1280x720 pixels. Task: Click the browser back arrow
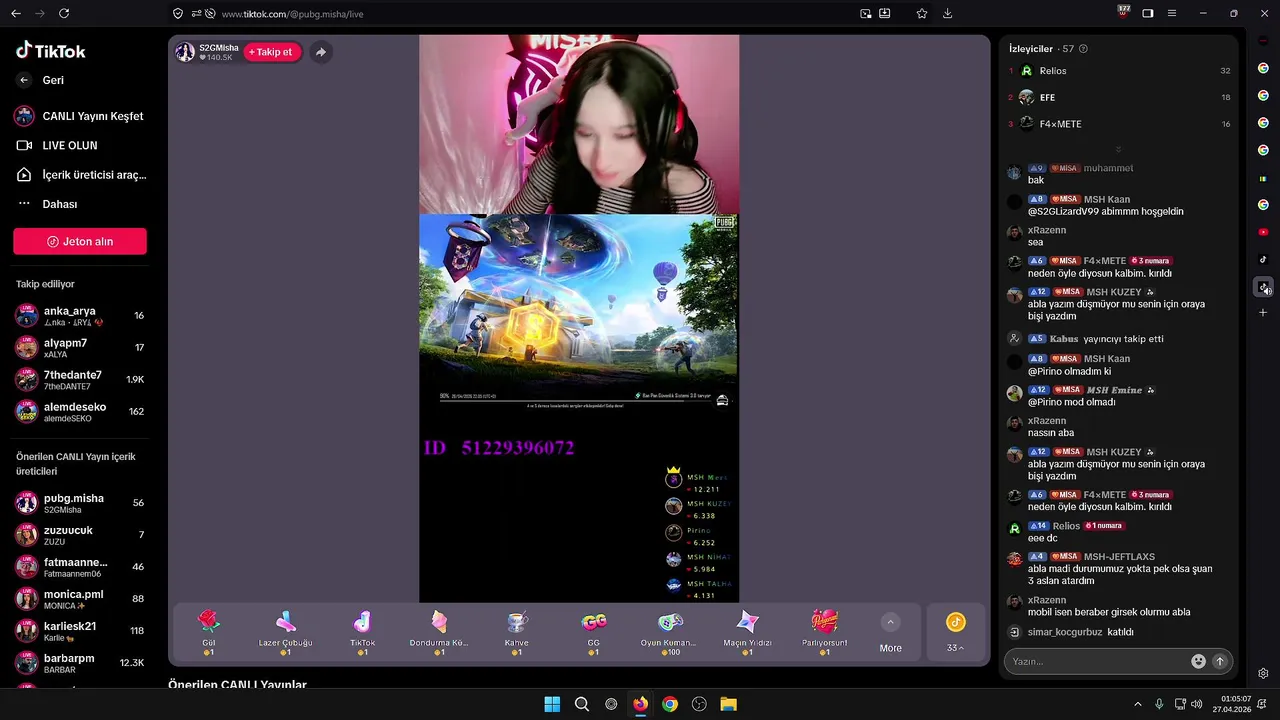click(x=16, y=13)
